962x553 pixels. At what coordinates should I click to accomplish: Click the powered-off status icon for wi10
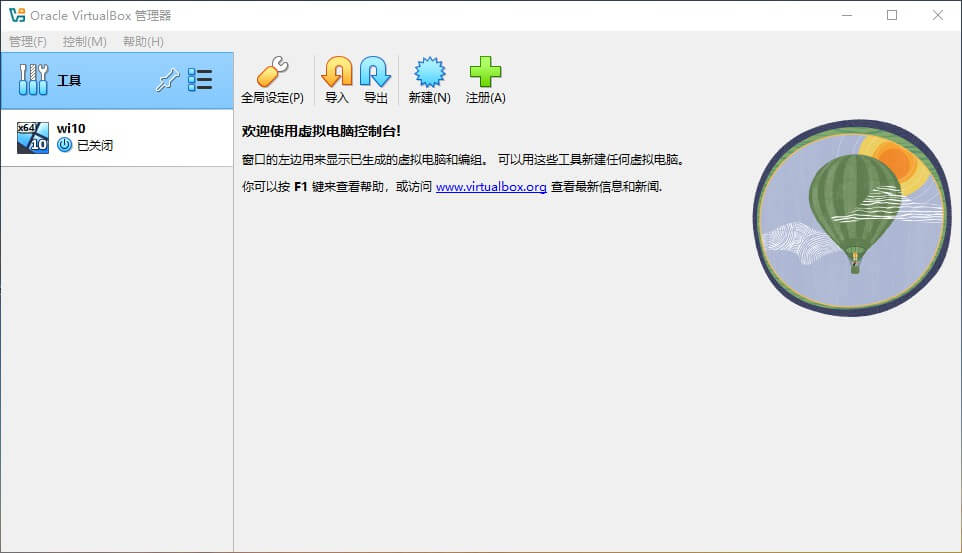pos(64,145)
